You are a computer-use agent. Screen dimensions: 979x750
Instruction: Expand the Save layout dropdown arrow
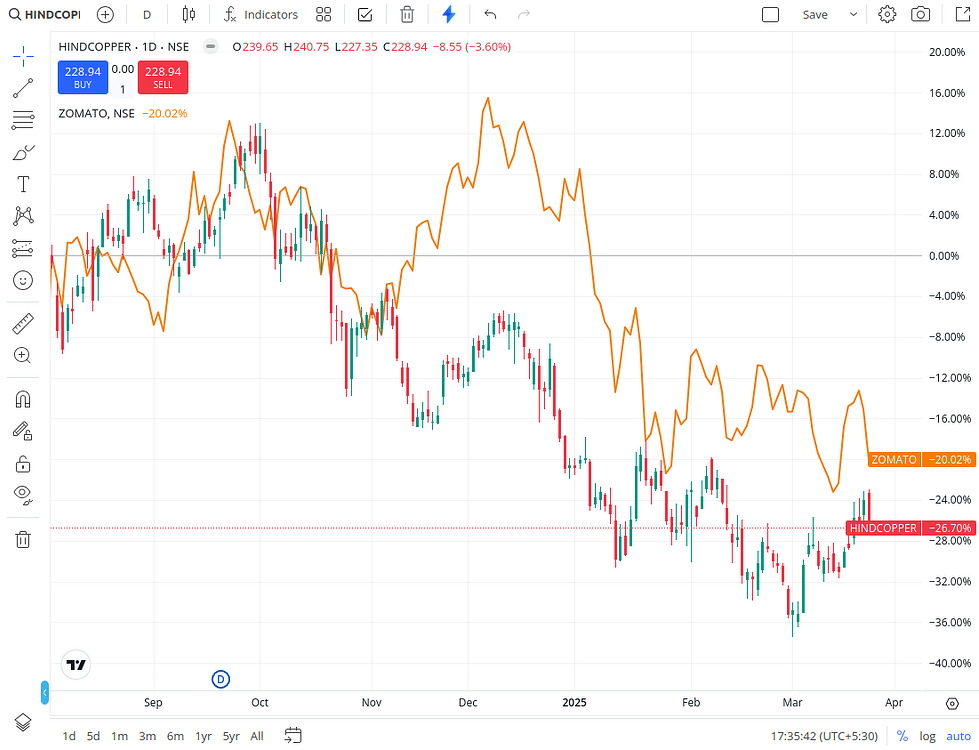(853, 14)
